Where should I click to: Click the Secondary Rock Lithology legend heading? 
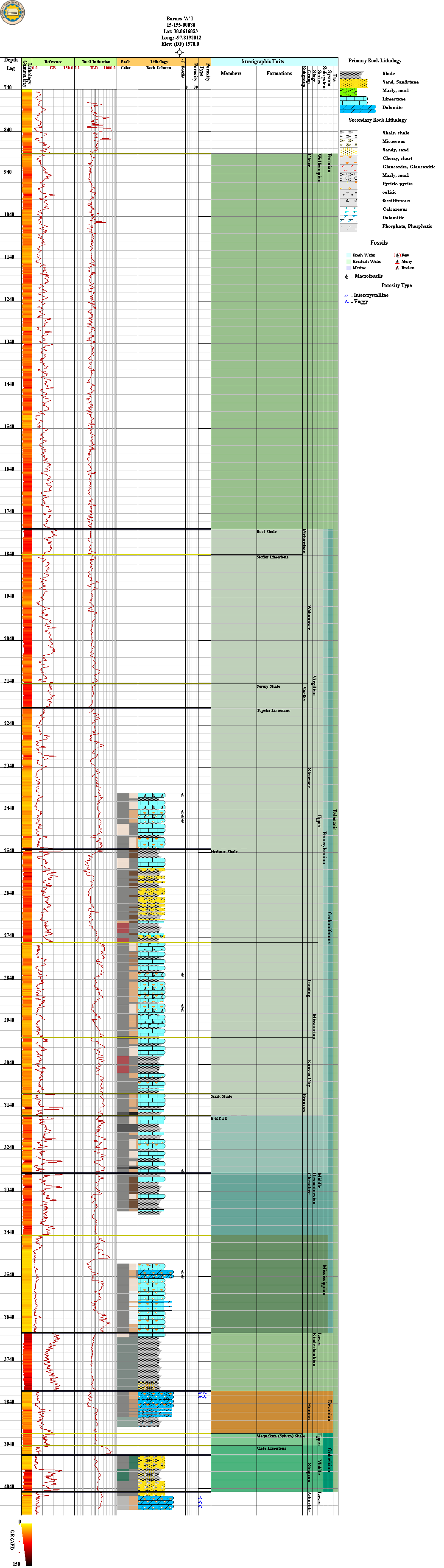tap(377, 120)
